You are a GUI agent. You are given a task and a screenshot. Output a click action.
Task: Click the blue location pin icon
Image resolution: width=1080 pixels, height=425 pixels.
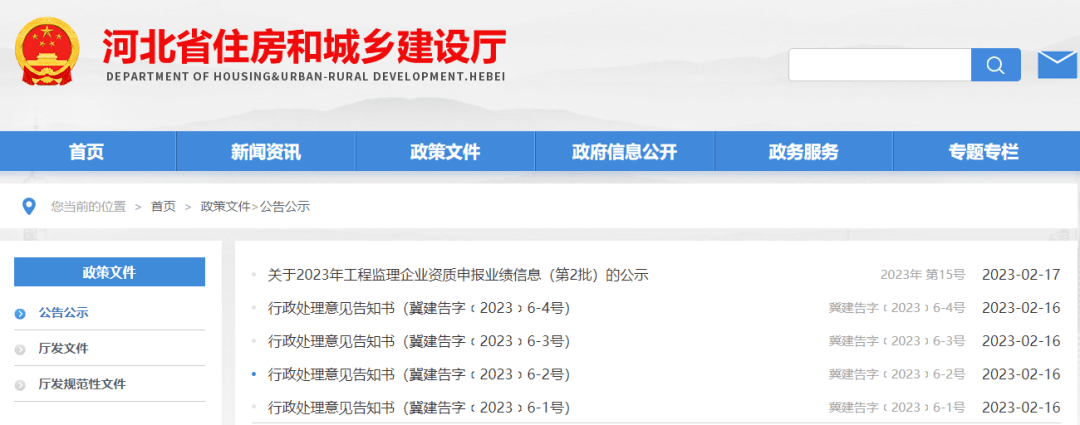click(x=29, y=206)
